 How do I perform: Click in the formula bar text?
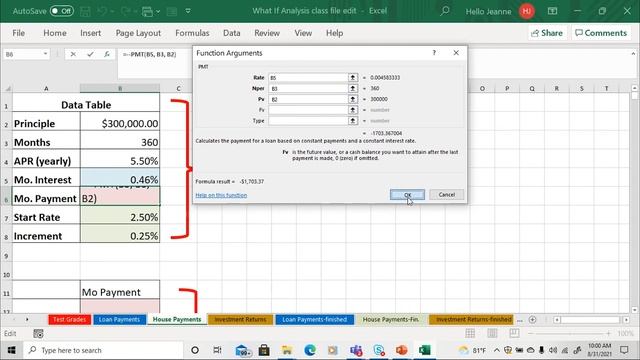pos(149,54)
